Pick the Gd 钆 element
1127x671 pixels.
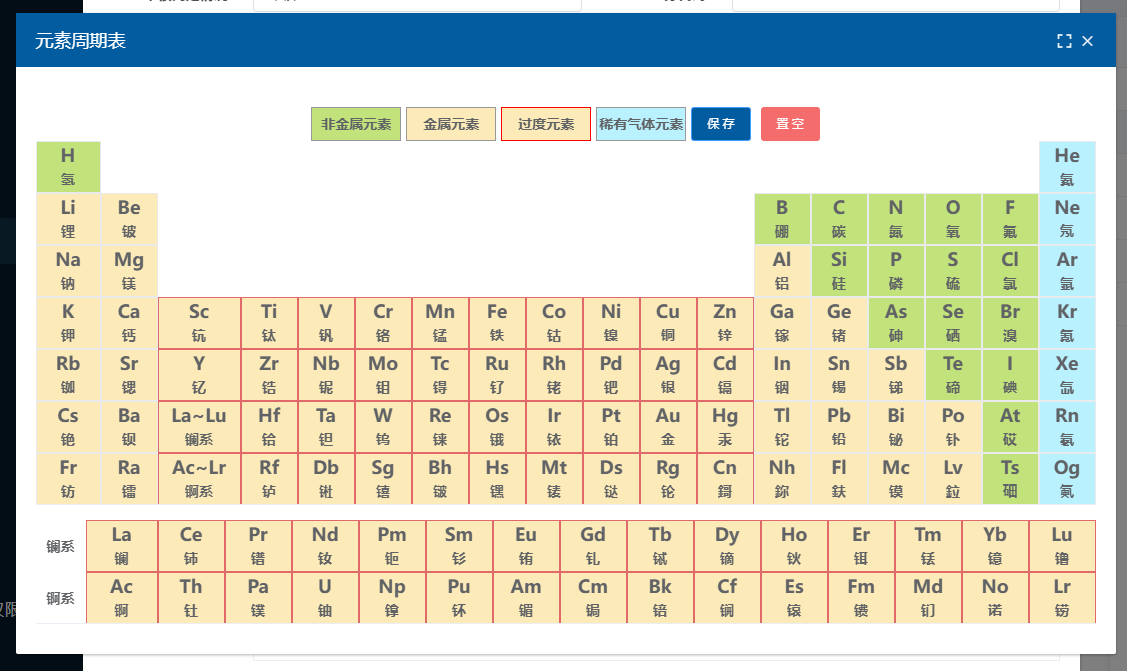click(593, 546)
